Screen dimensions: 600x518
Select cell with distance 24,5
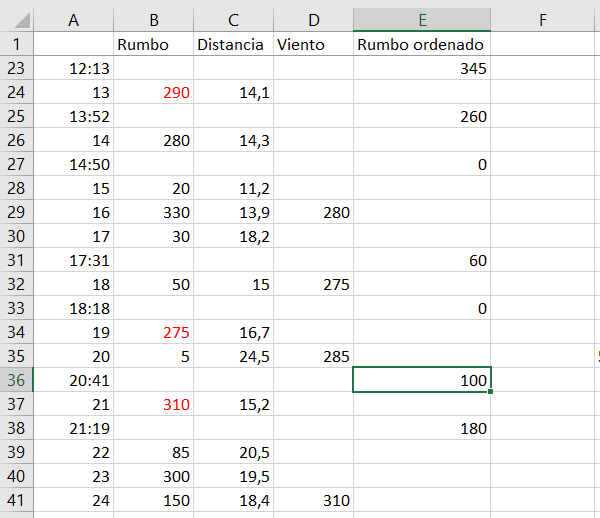[233, 357]
